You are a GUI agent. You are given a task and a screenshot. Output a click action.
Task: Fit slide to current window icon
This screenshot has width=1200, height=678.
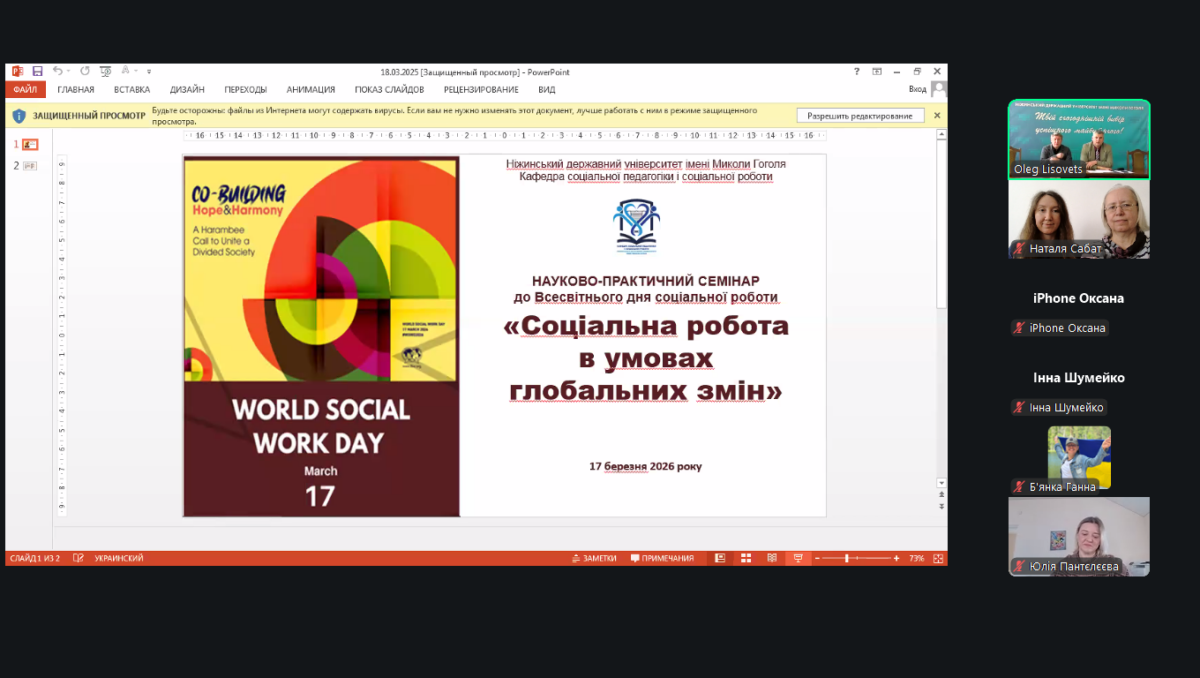coord(936,558)
